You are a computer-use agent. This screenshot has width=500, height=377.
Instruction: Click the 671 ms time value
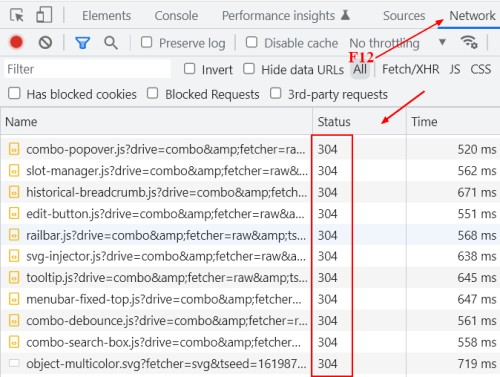[x=477, y=192]
